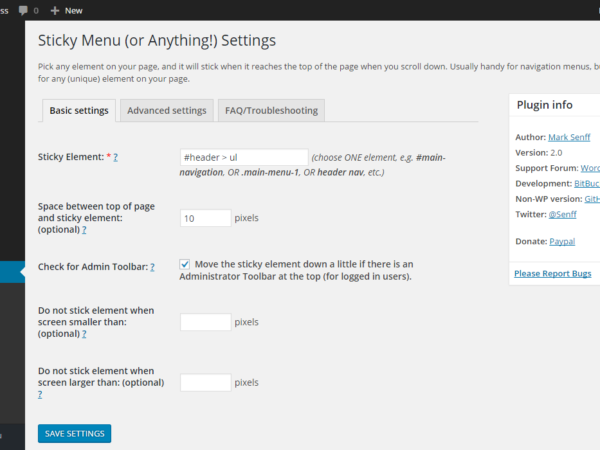Switch to the Basic settings tab
This screenshot has width=600, height=450.
[x=79, y=110]
